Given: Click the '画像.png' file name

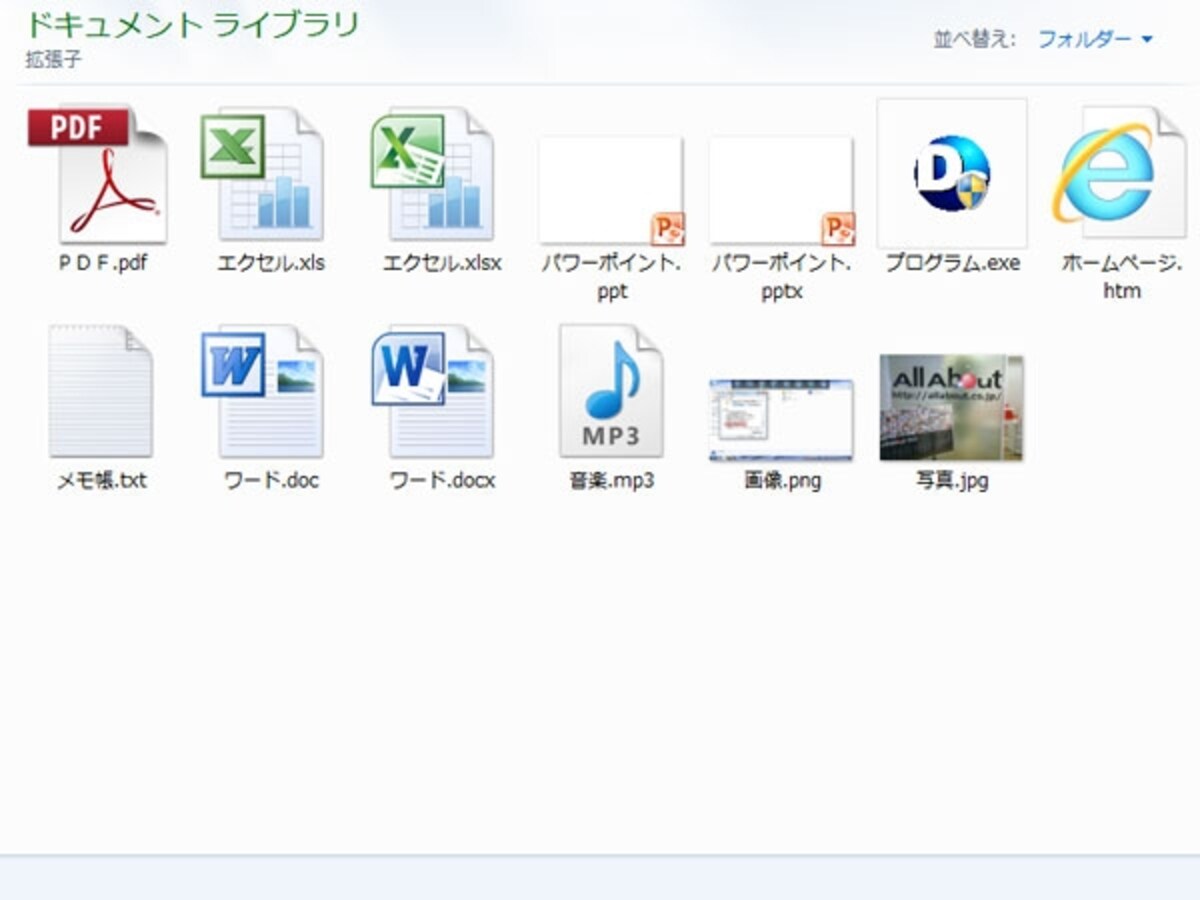Looking at the screenshot, I should tap(782, 481).
